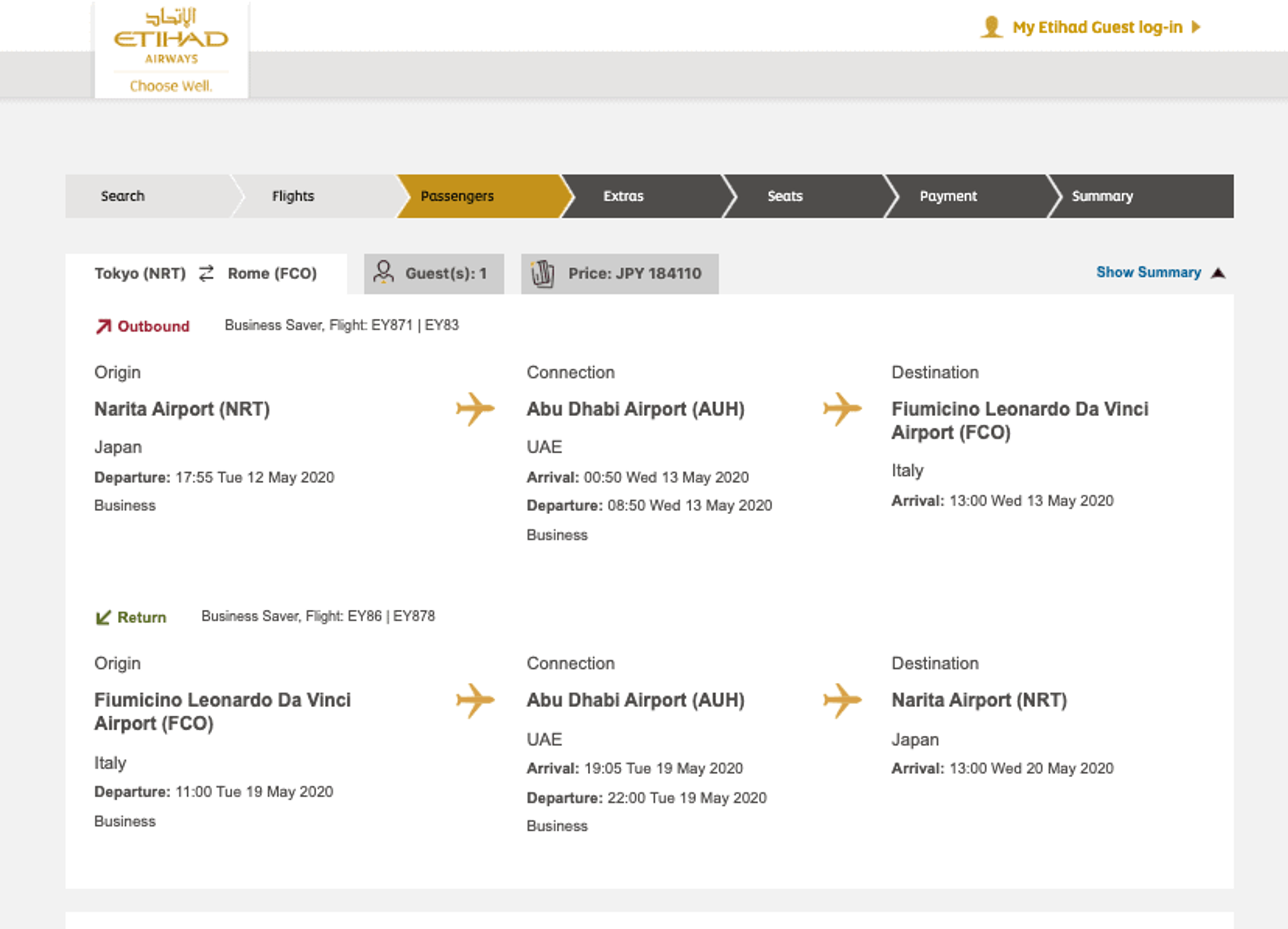Click plane icon before Fiumicino destination outbound

tap(842, 409)
